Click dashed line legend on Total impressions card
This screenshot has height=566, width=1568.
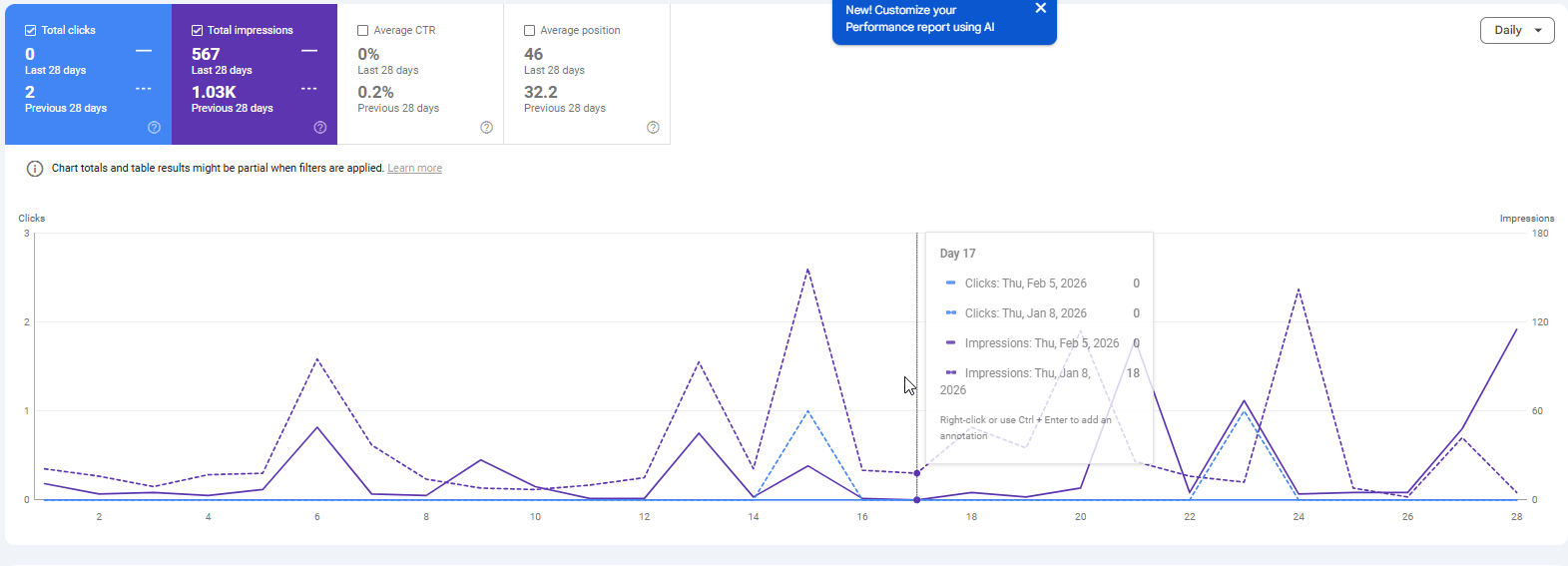(x=309, y=89)
